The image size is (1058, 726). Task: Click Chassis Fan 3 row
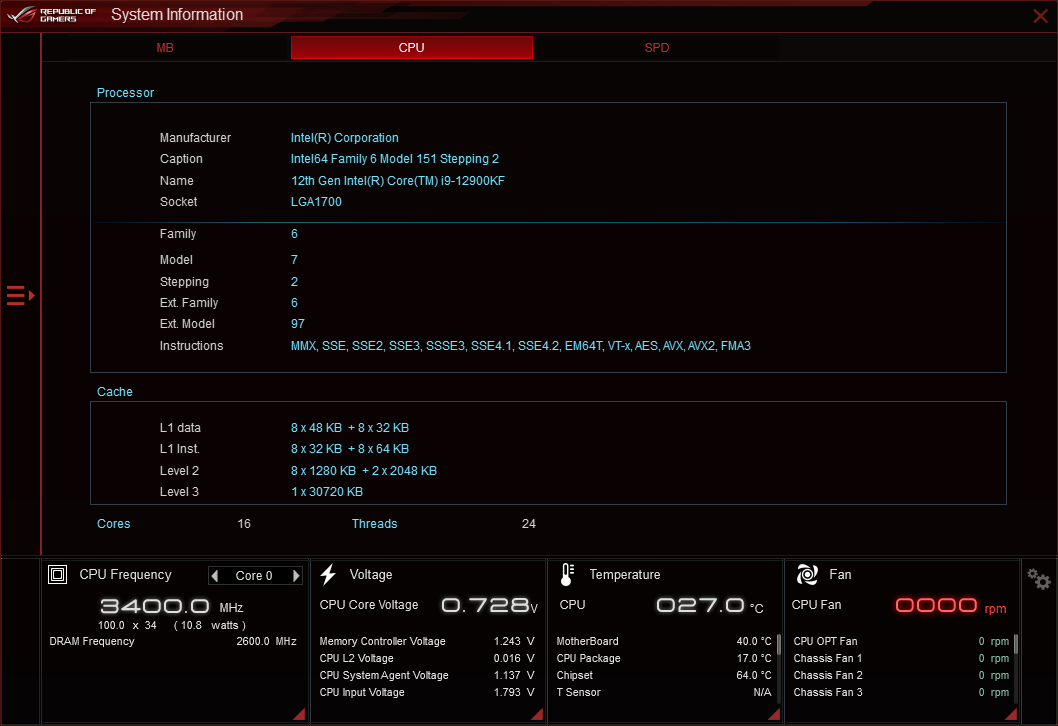[901, 692]
